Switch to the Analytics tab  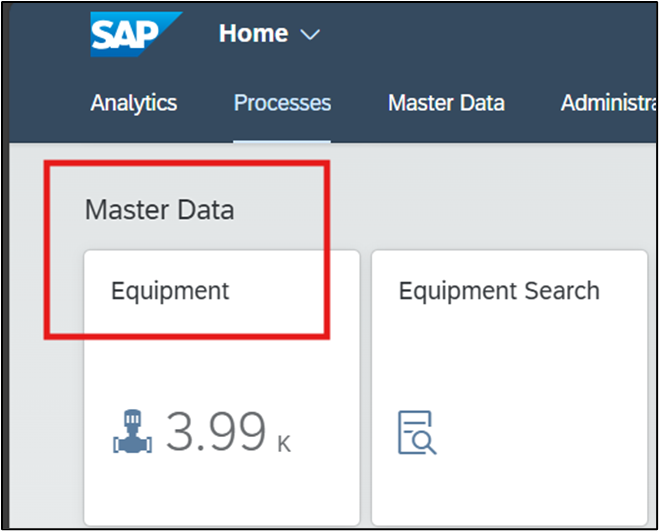click(x=134, y=102)
